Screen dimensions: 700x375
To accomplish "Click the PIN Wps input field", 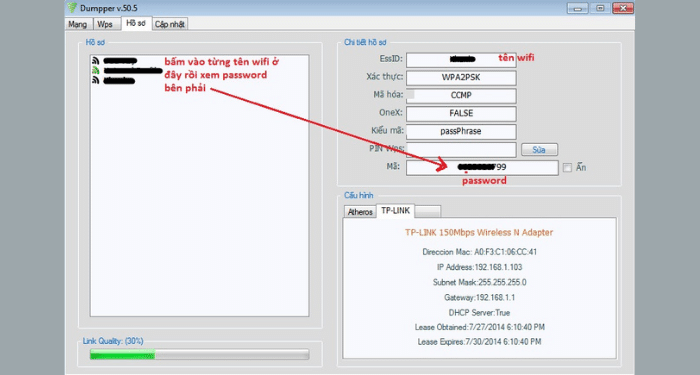I will point(461,149).
